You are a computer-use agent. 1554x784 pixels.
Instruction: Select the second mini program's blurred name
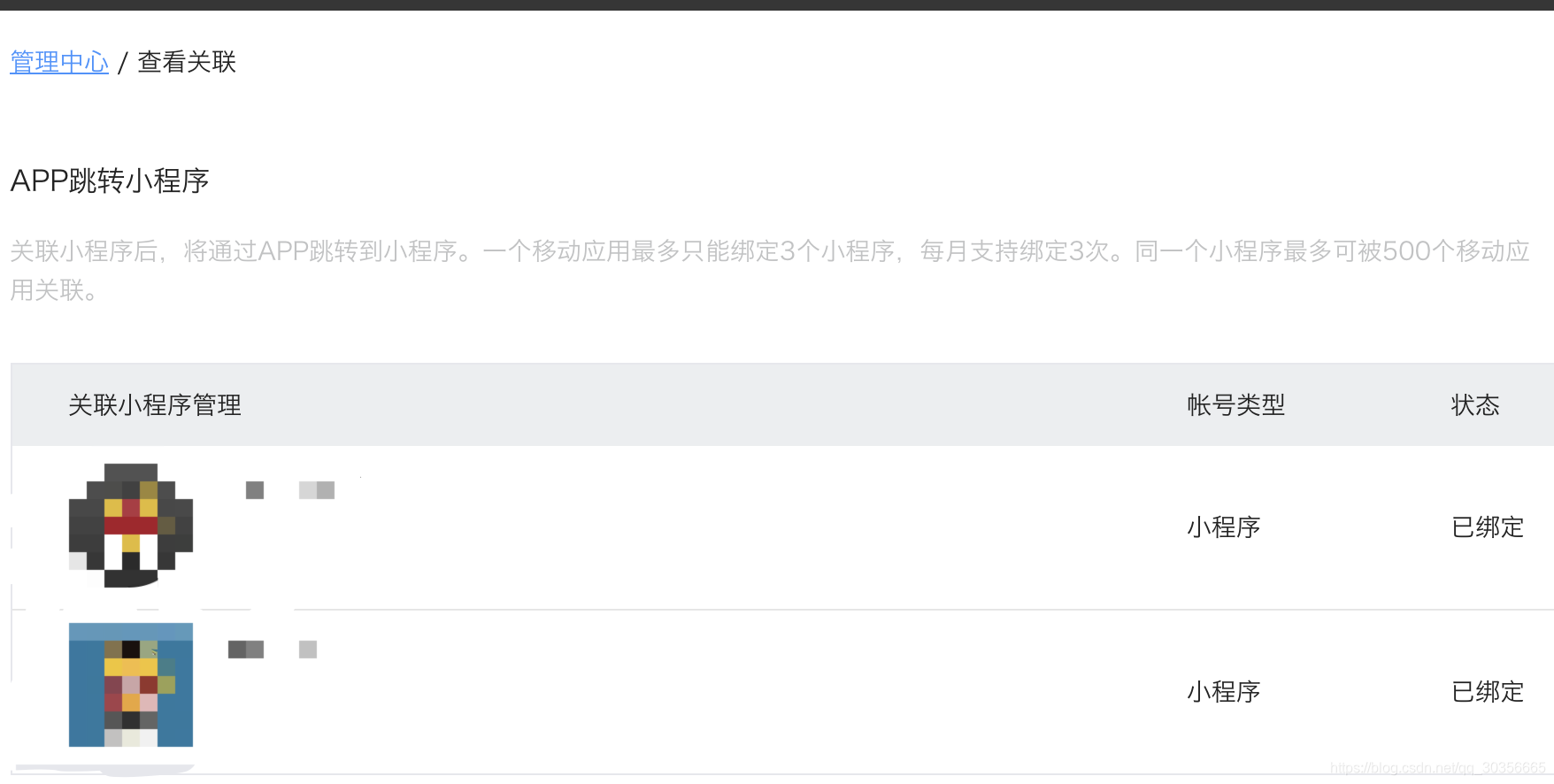coord(273,649)
